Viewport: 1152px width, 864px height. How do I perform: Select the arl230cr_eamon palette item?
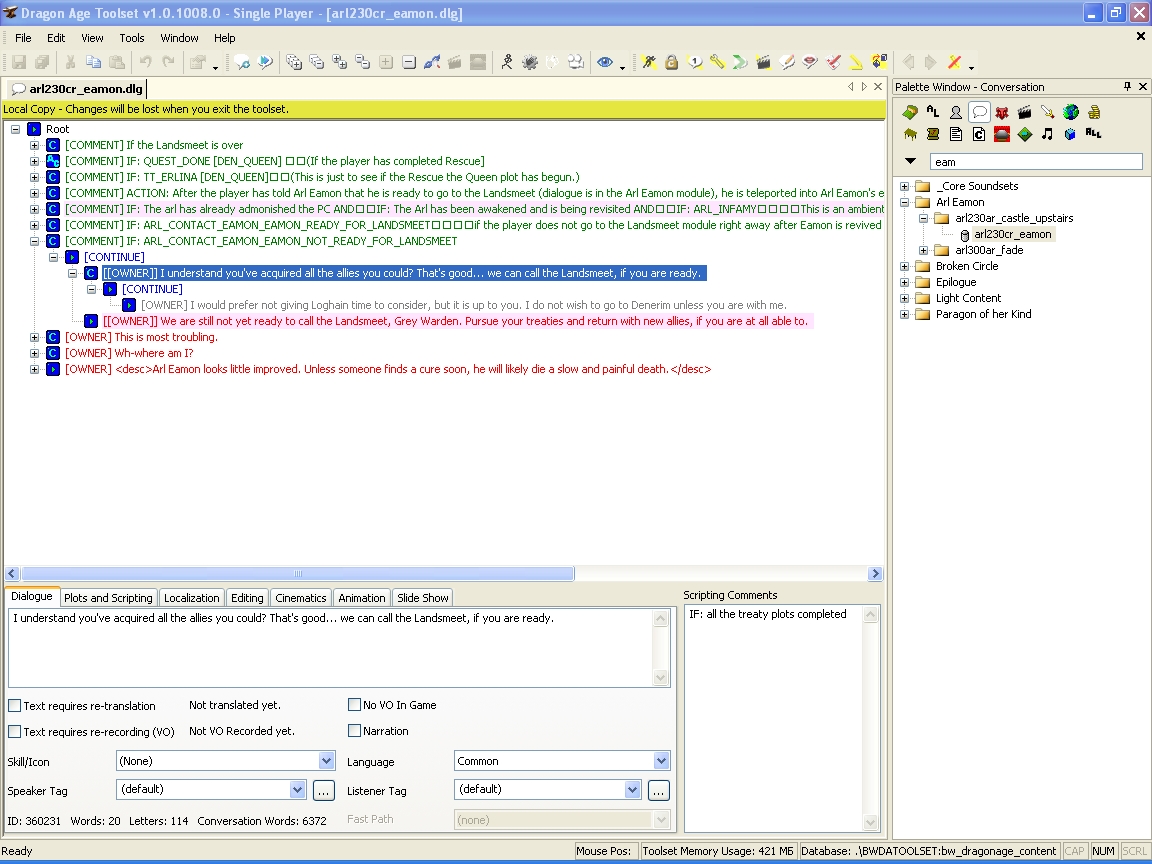[x=1012, y=234]
